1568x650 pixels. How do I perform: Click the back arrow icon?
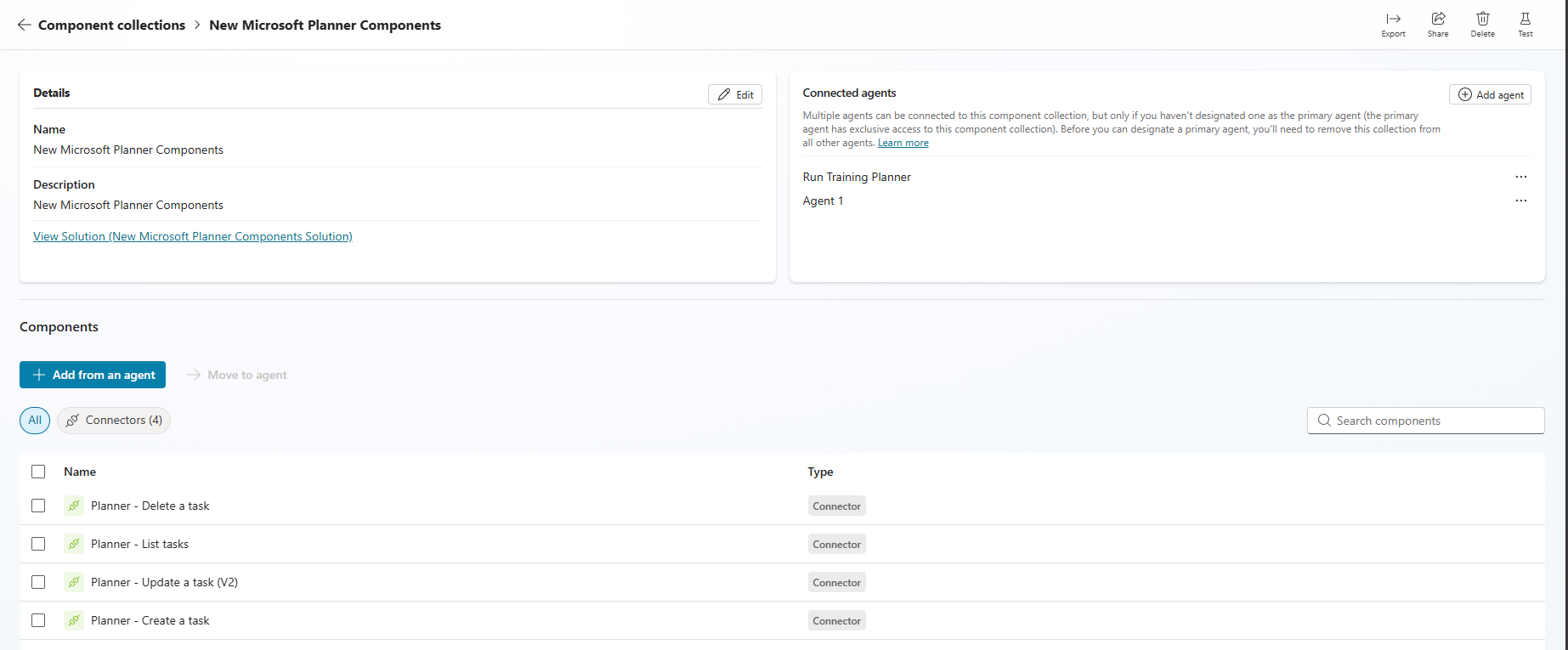24,25
